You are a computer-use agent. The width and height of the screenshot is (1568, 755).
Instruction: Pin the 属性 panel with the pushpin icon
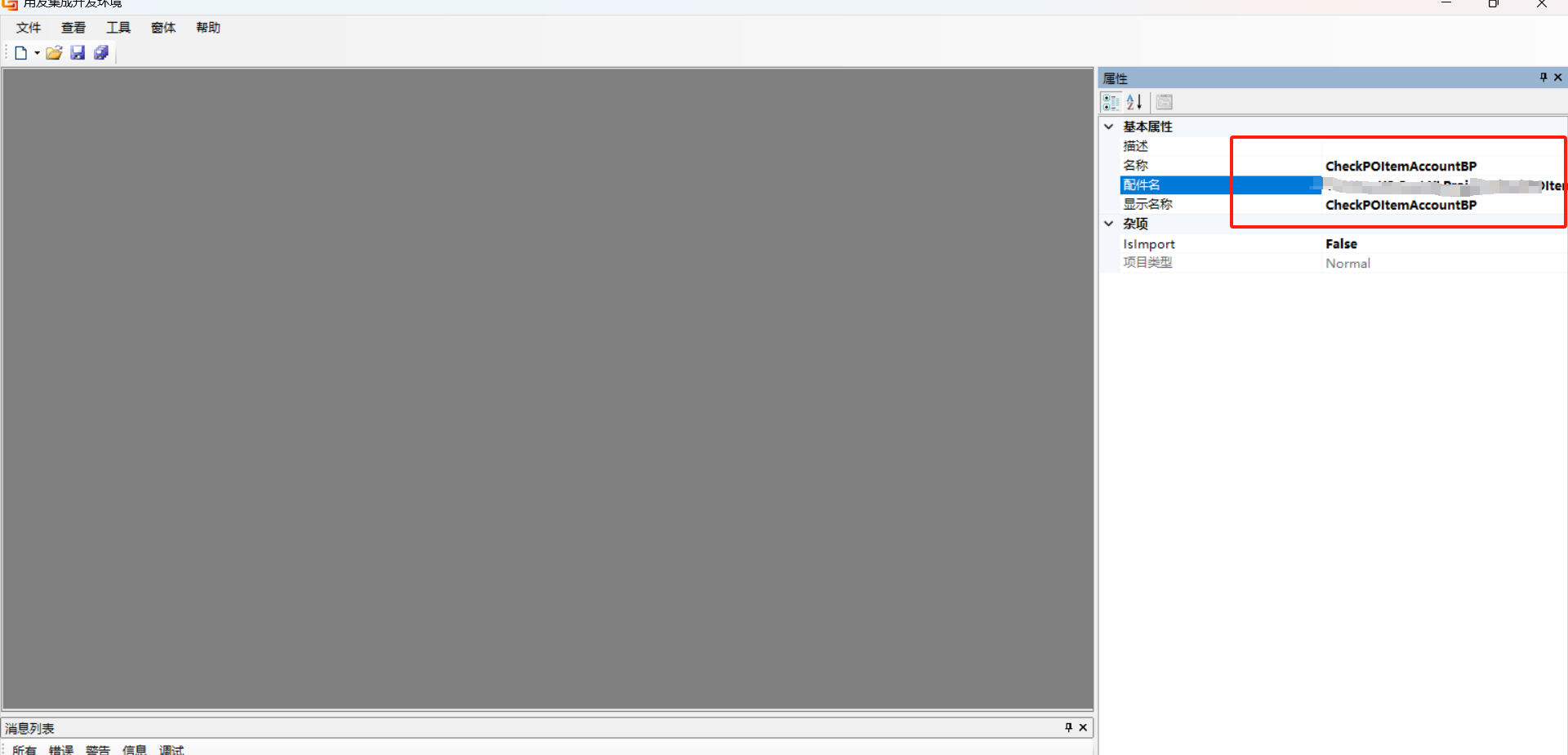click(1543, 78)
